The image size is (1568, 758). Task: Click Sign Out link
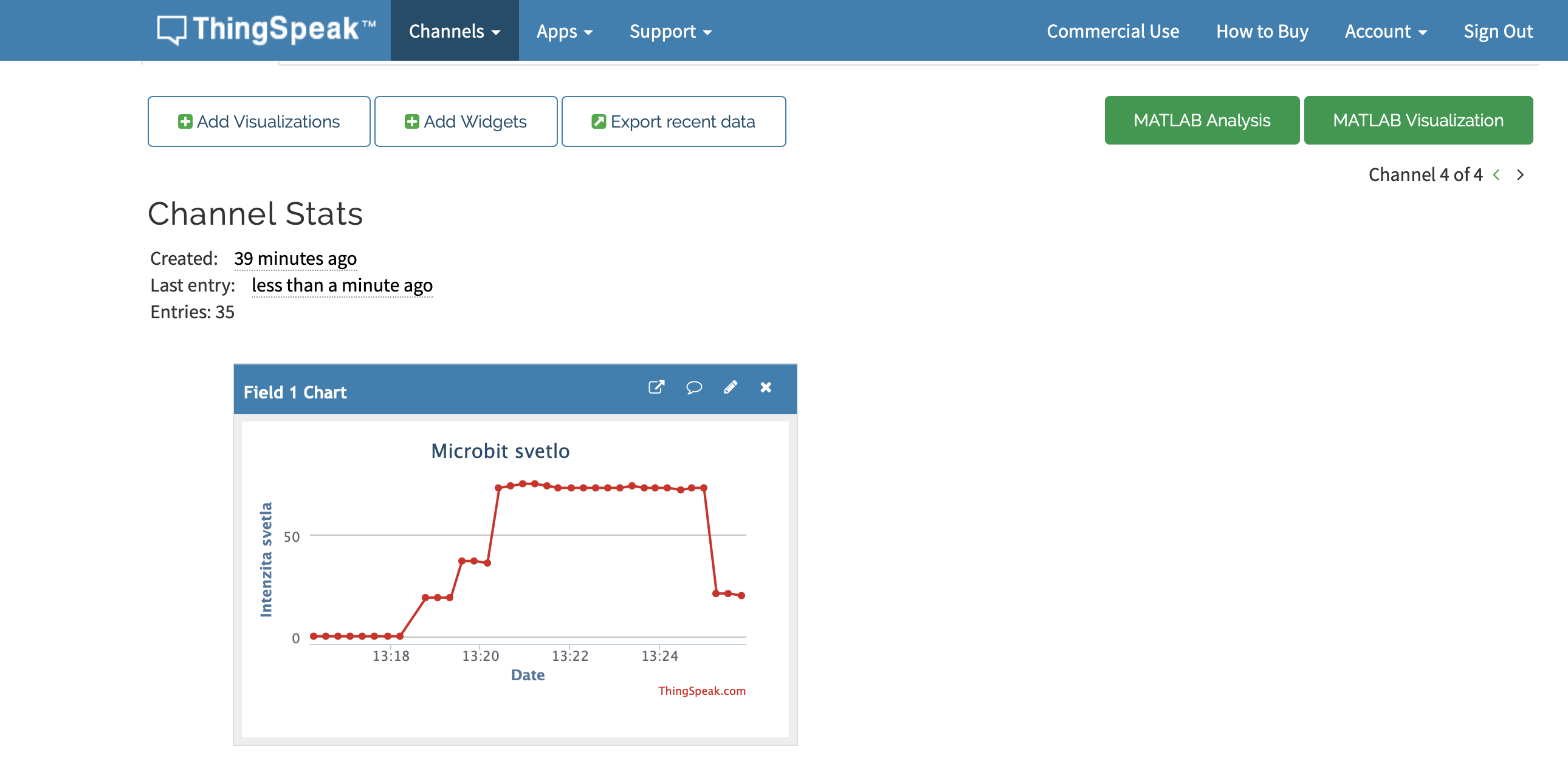click(1498, 31)
